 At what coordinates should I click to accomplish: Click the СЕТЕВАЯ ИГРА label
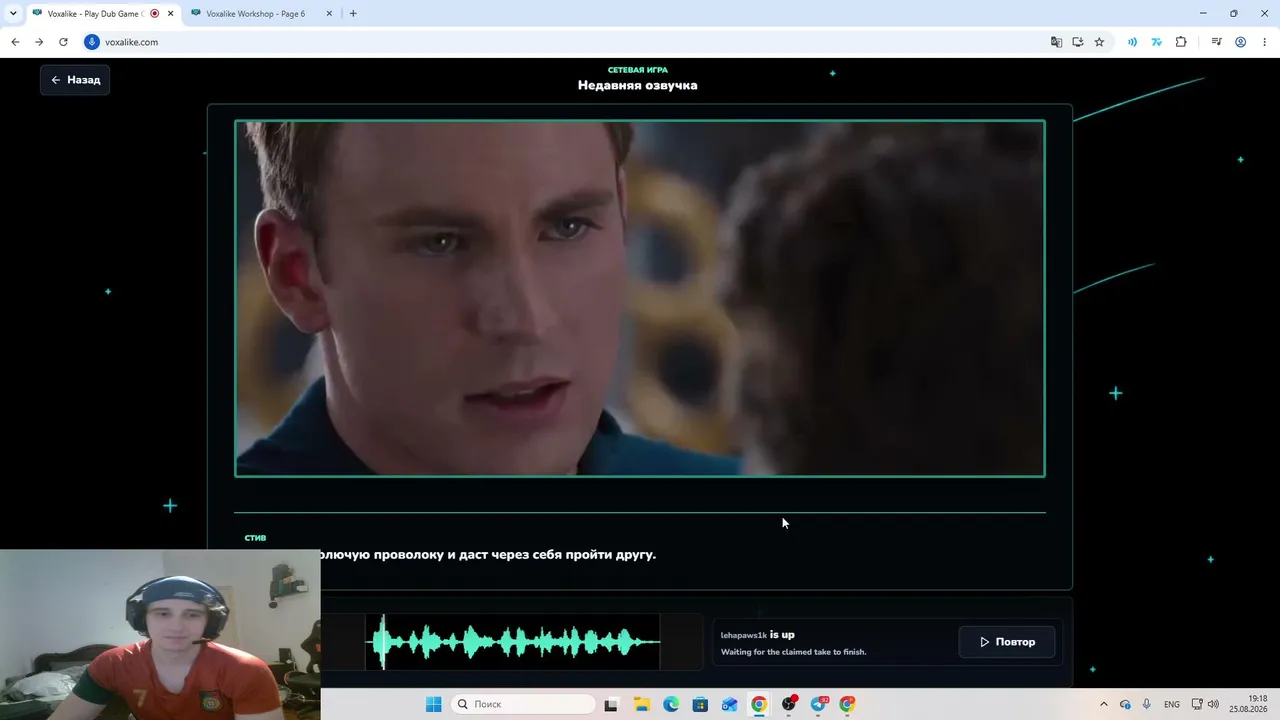pyautogui.click(x=638, y=70)
